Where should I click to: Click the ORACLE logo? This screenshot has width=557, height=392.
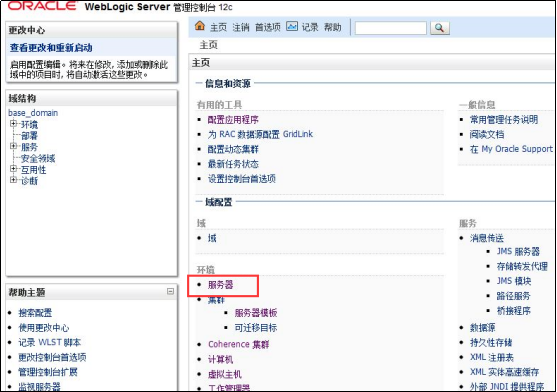[x=43, y=6]
